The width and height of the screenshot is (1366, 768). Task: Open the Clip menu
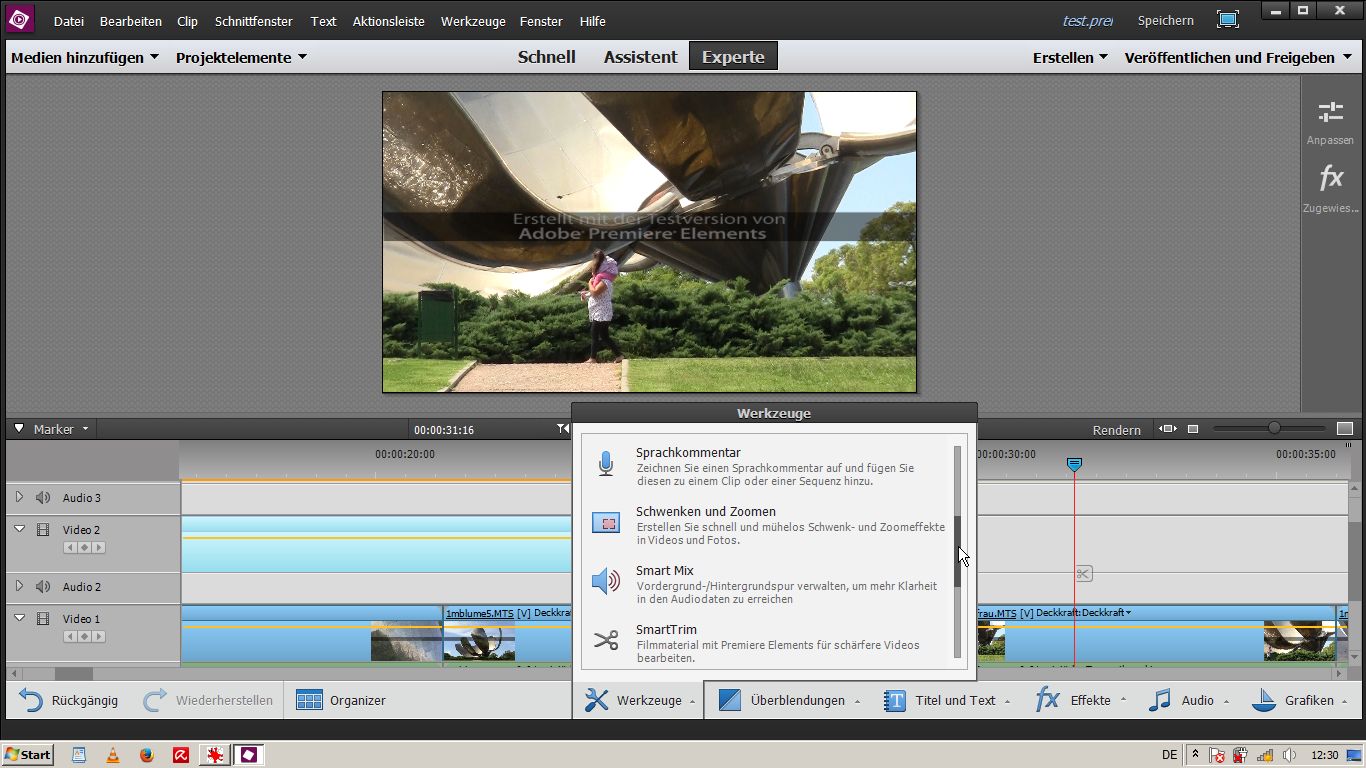187,21
